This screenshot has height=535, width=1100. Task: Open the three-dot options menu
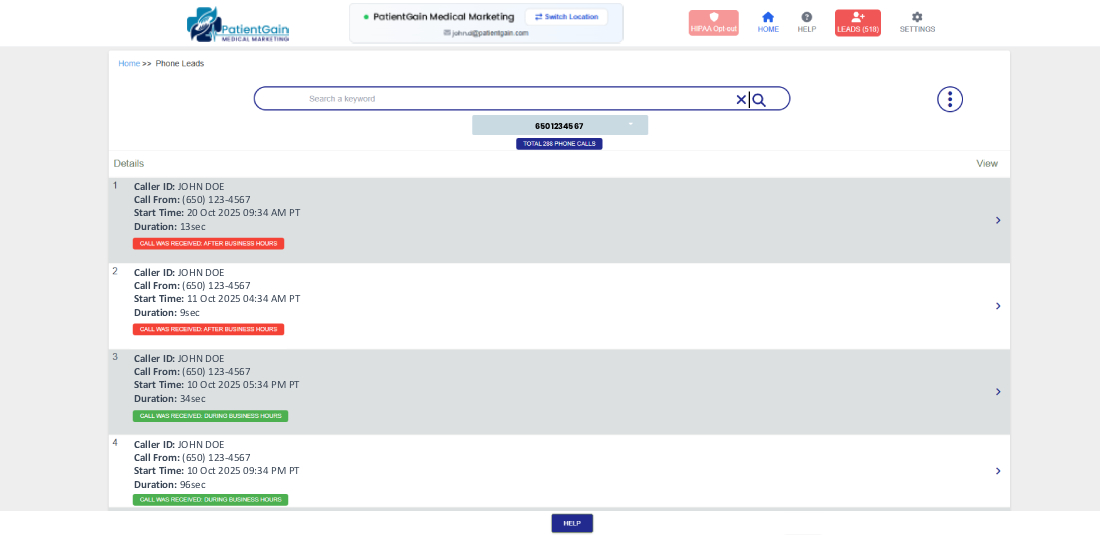pyautogui.click(x=950, y=99)
